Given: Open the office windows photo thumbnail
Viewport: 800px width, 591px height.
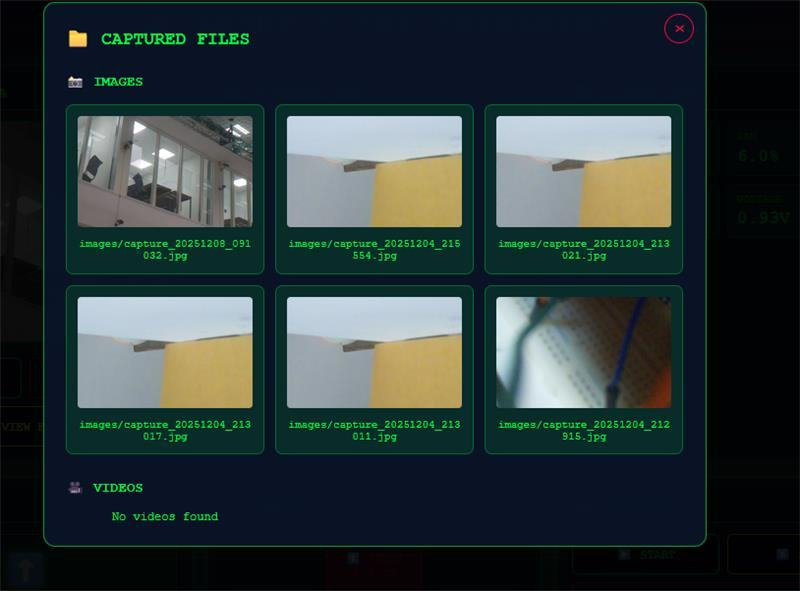Looking at the screenshot, I should click(165, 171).
